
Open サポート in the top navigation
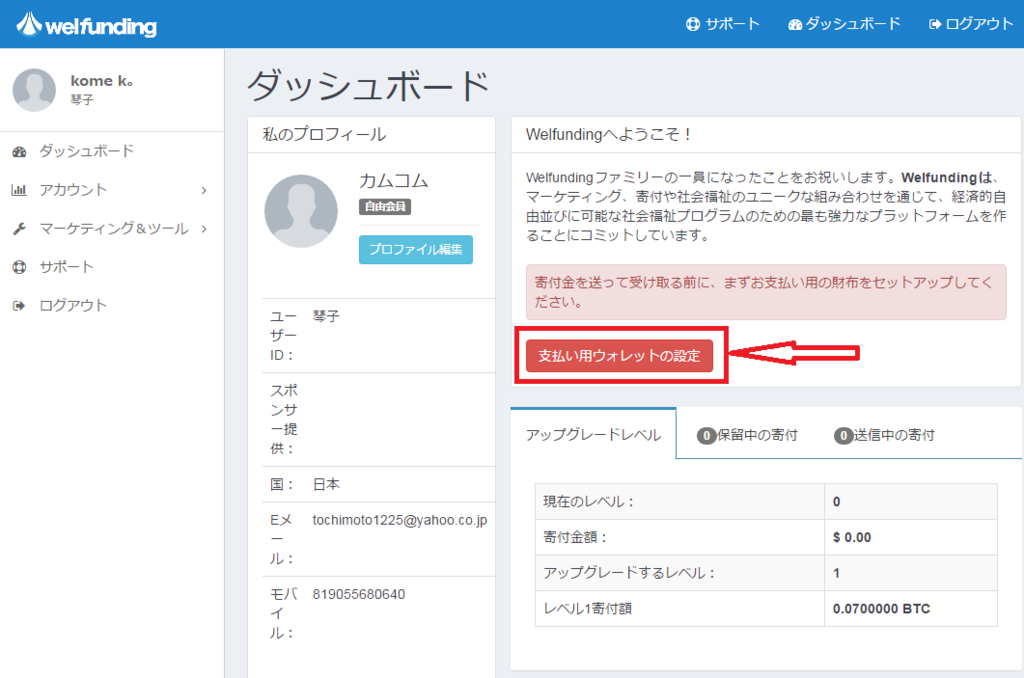pos(723,24)
